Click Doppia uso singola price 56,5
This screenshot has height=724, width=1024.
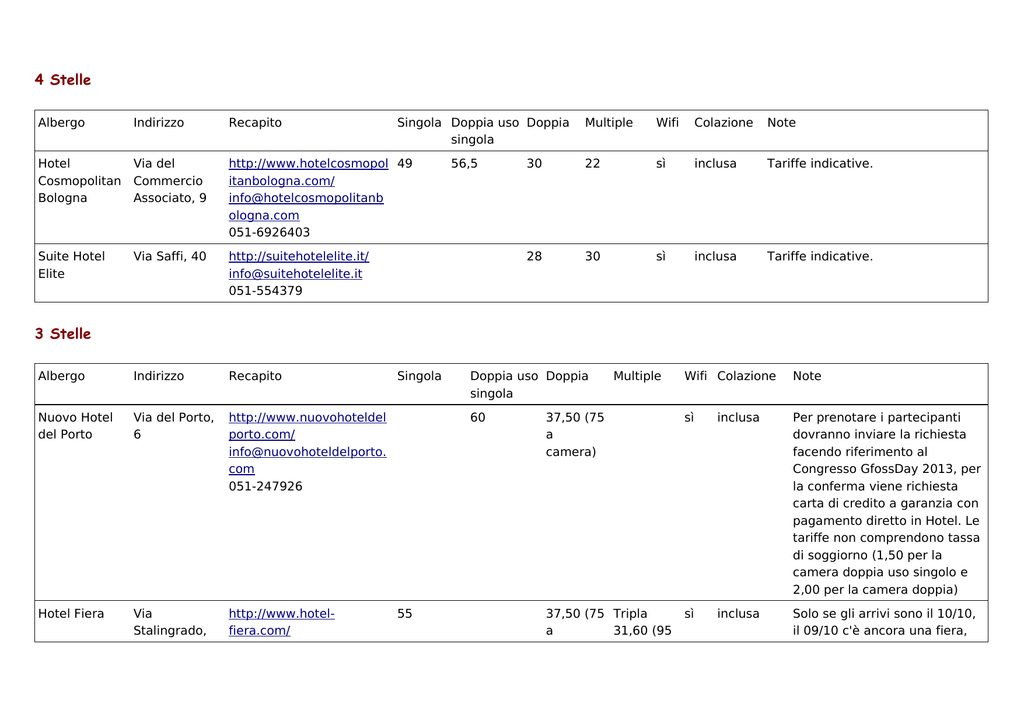464,164
